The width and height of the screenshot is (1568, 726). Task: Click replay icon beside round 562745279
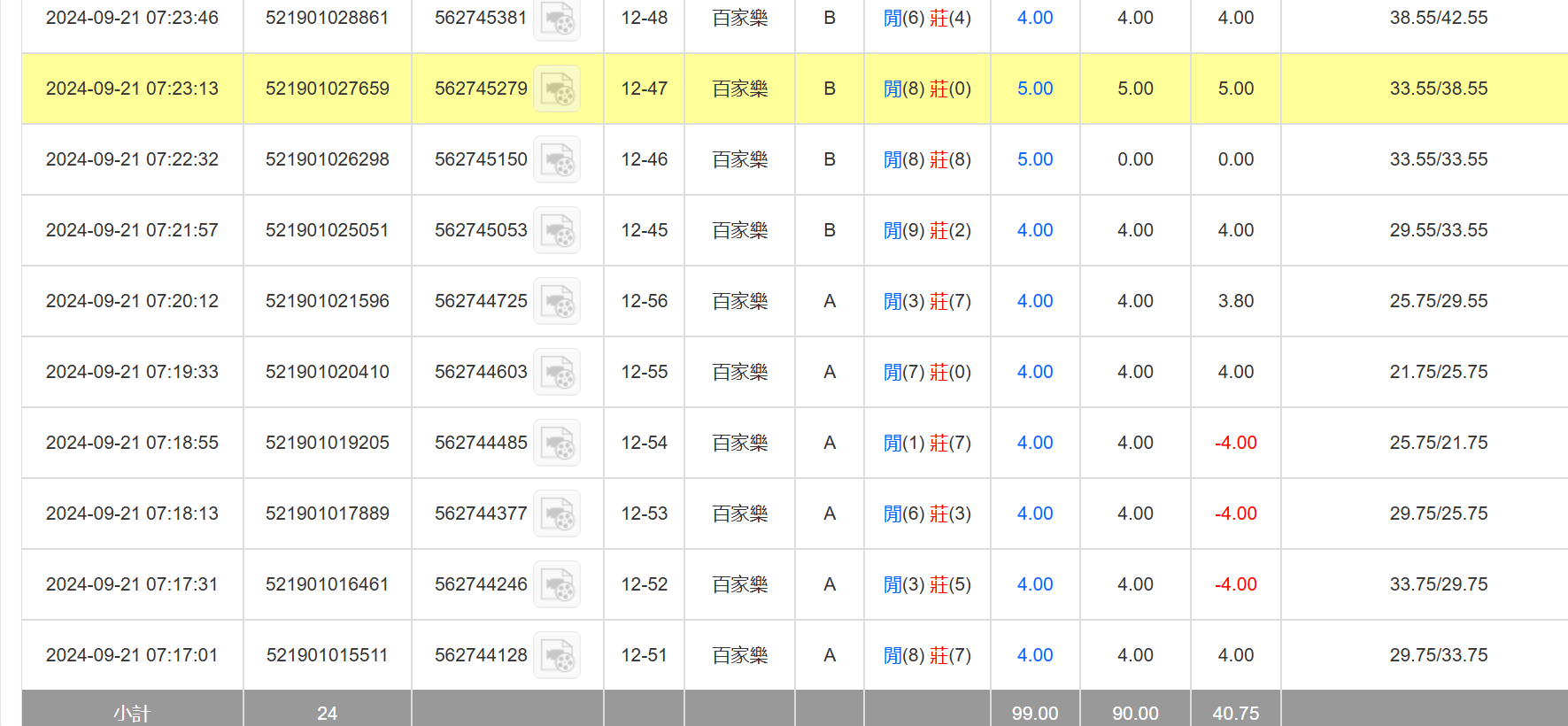[x=557, y=89]
